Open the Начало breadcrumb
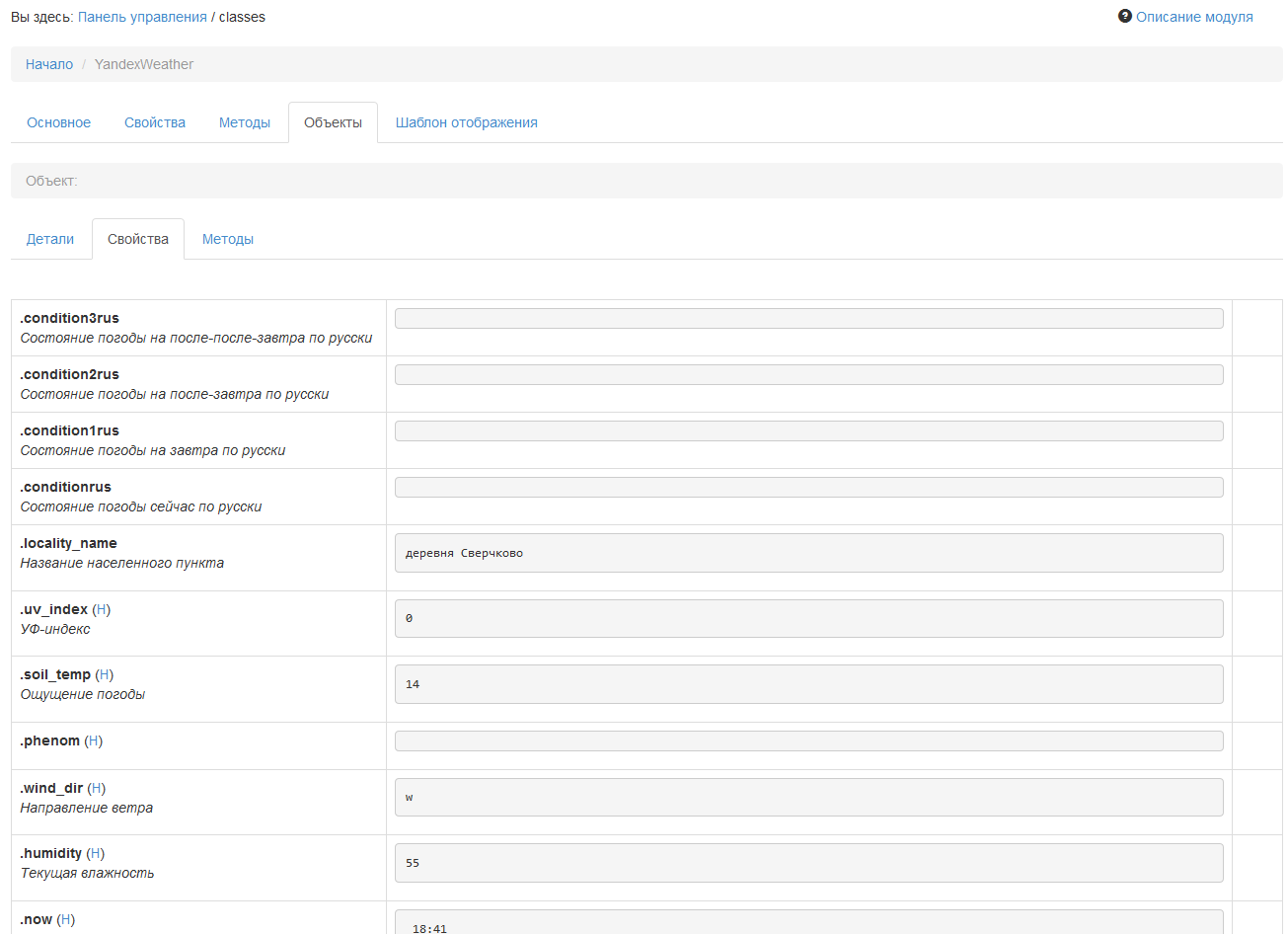This screenshot has height=934, width=1288. pos(49,64)
